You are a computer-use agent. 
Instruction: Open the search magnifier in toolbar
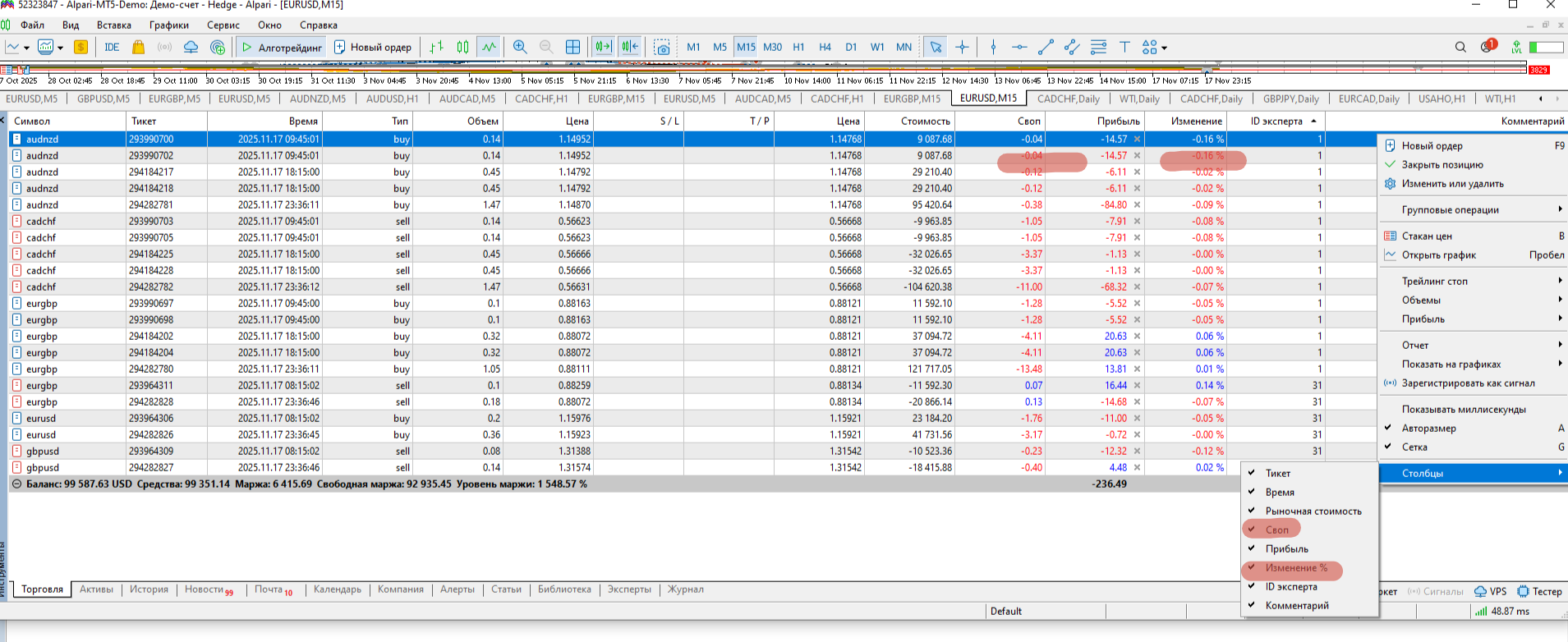pyautogui.click(x=1460, y=48)
